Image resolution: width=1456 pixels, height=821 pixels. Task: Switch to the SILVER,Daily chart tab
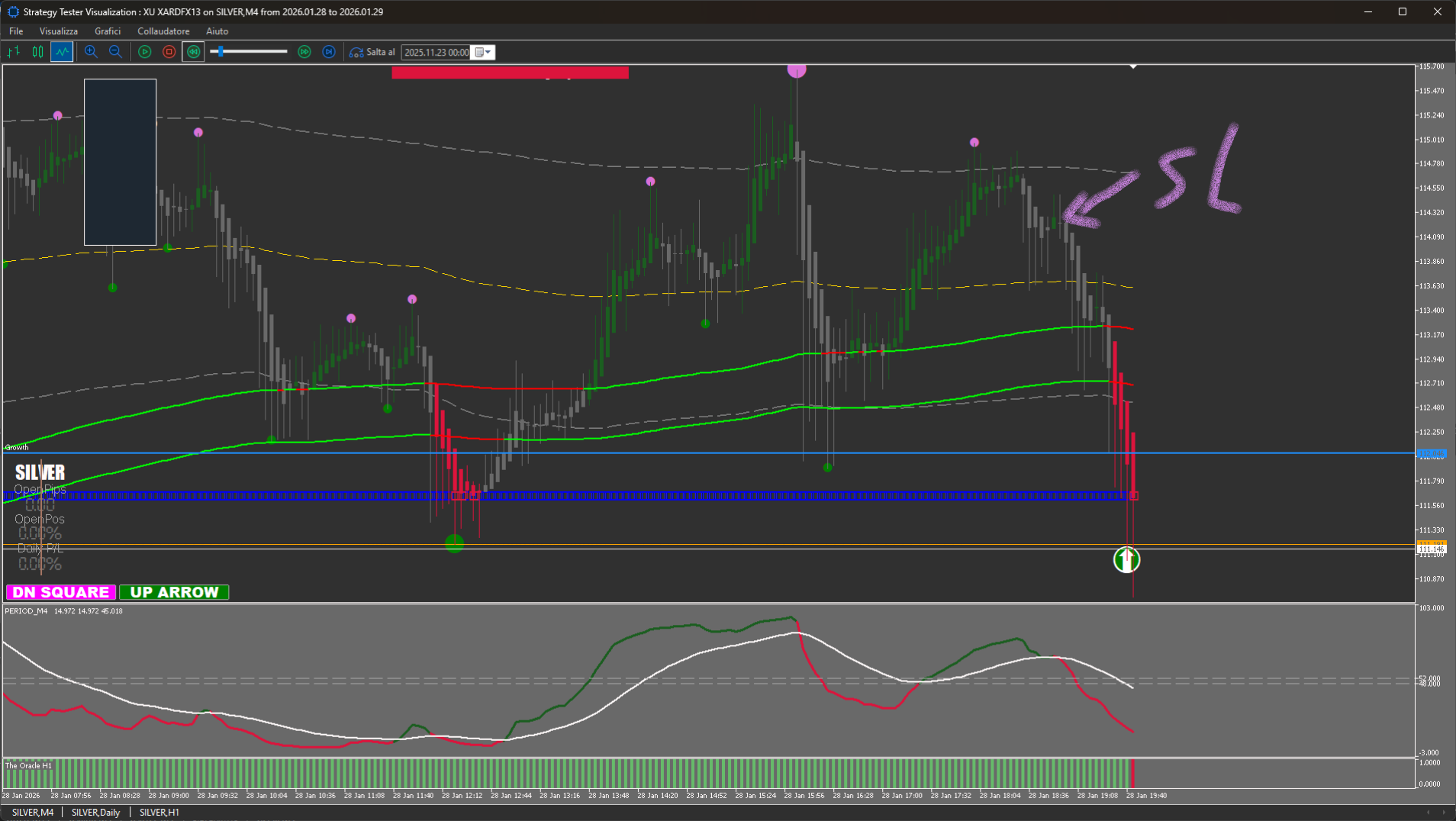tap(96, 813)
